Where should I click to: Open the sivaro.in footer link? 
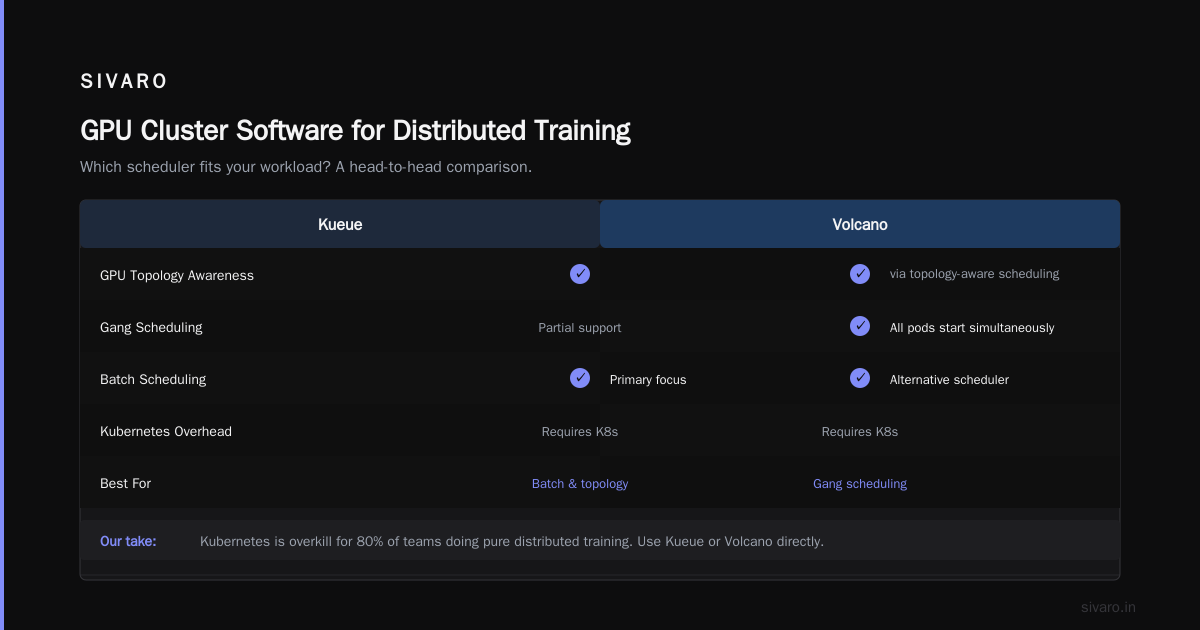click(1109, 607)
